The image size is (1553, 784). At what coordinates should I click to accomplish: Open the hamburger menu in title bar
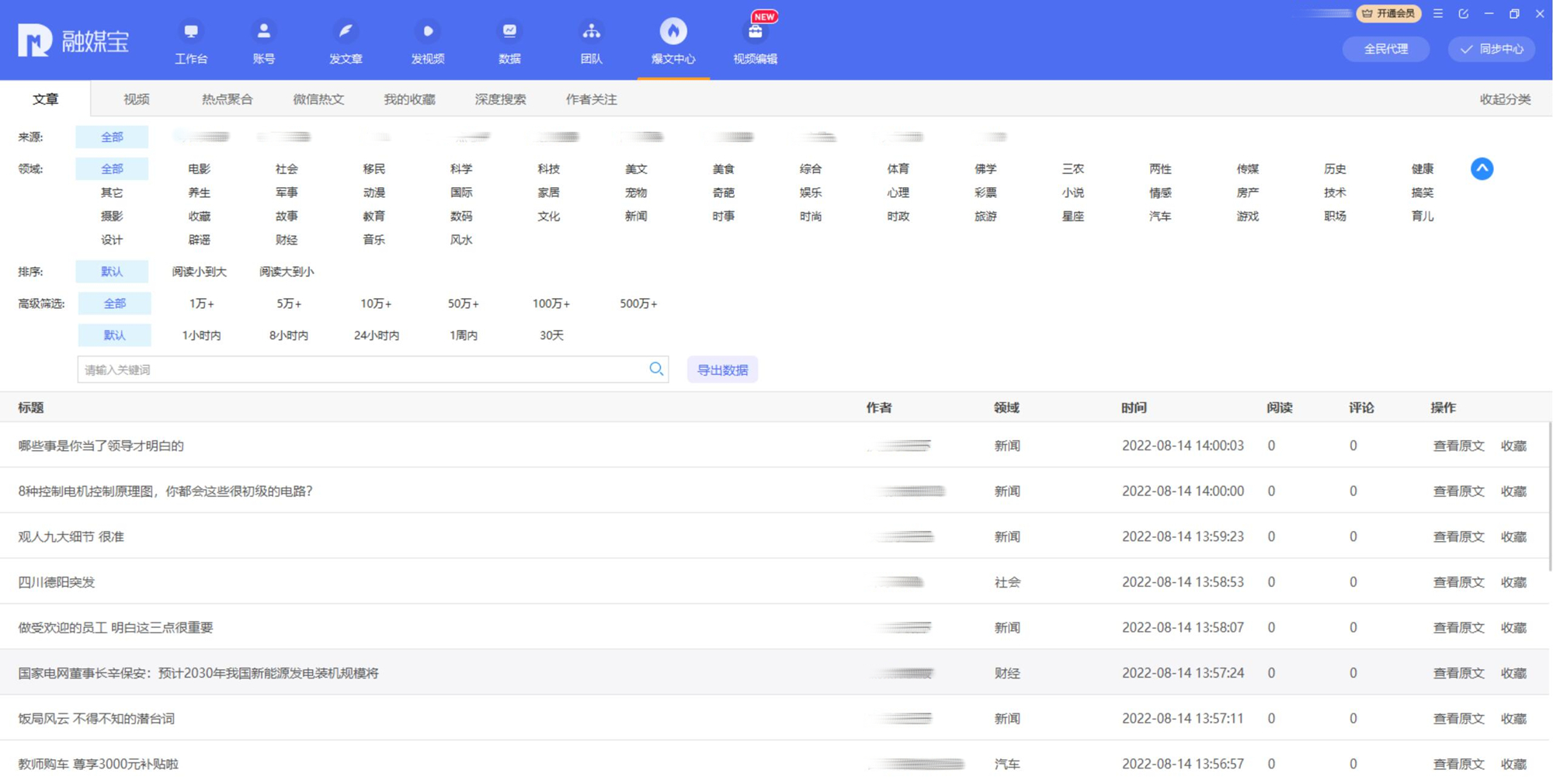coord(1438,14)
